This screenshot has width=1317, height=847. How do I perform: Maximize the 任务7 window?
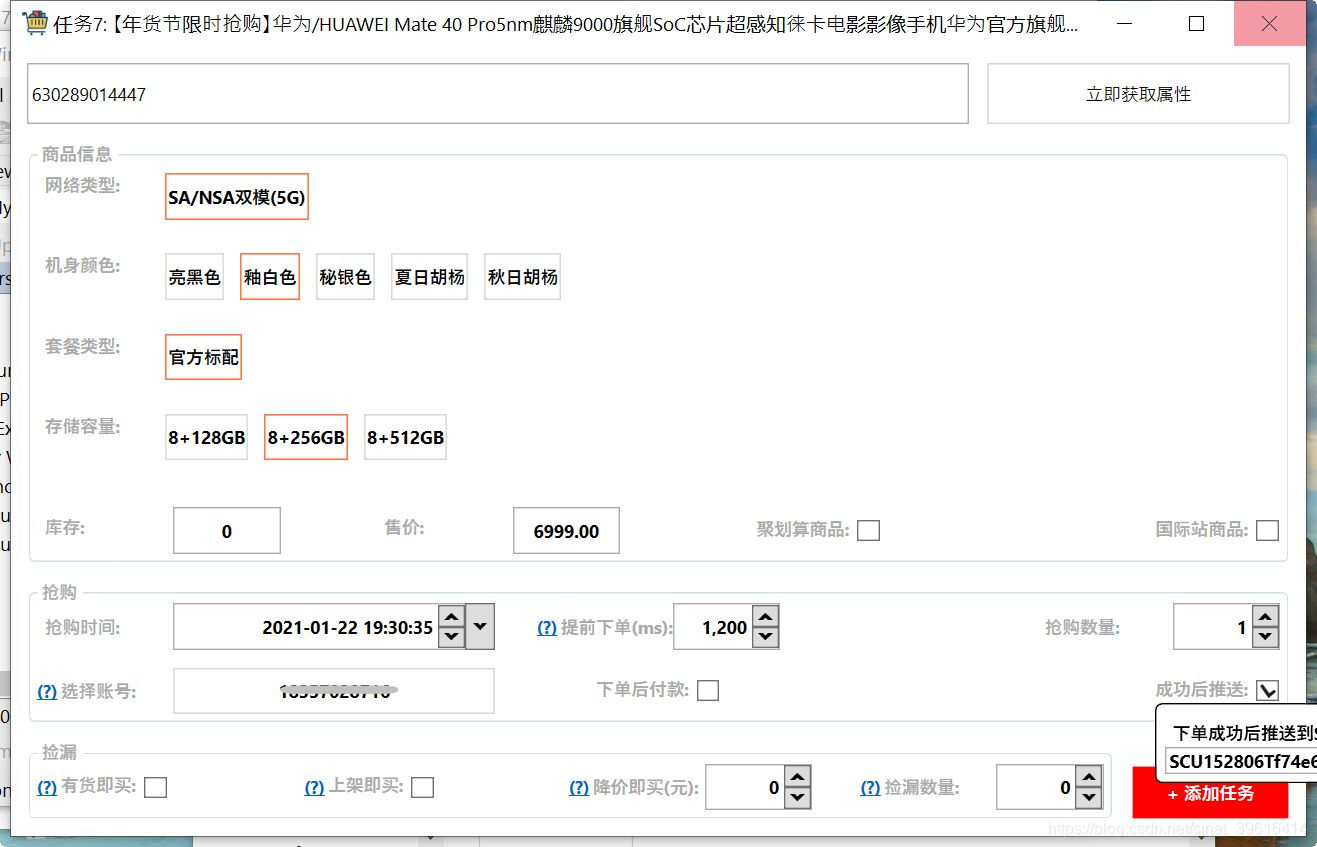(1196, 23)
